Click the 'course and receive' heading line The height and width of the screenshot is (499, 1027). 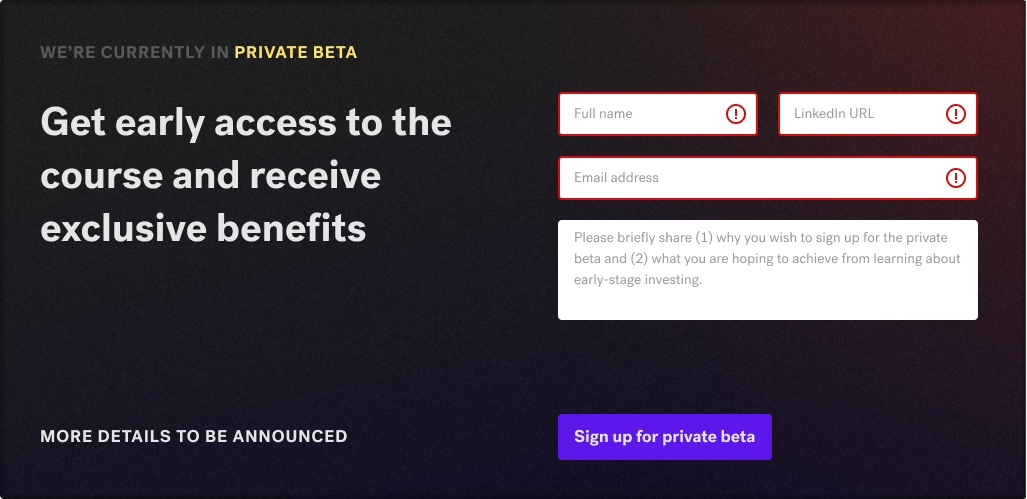click(210, 176)
